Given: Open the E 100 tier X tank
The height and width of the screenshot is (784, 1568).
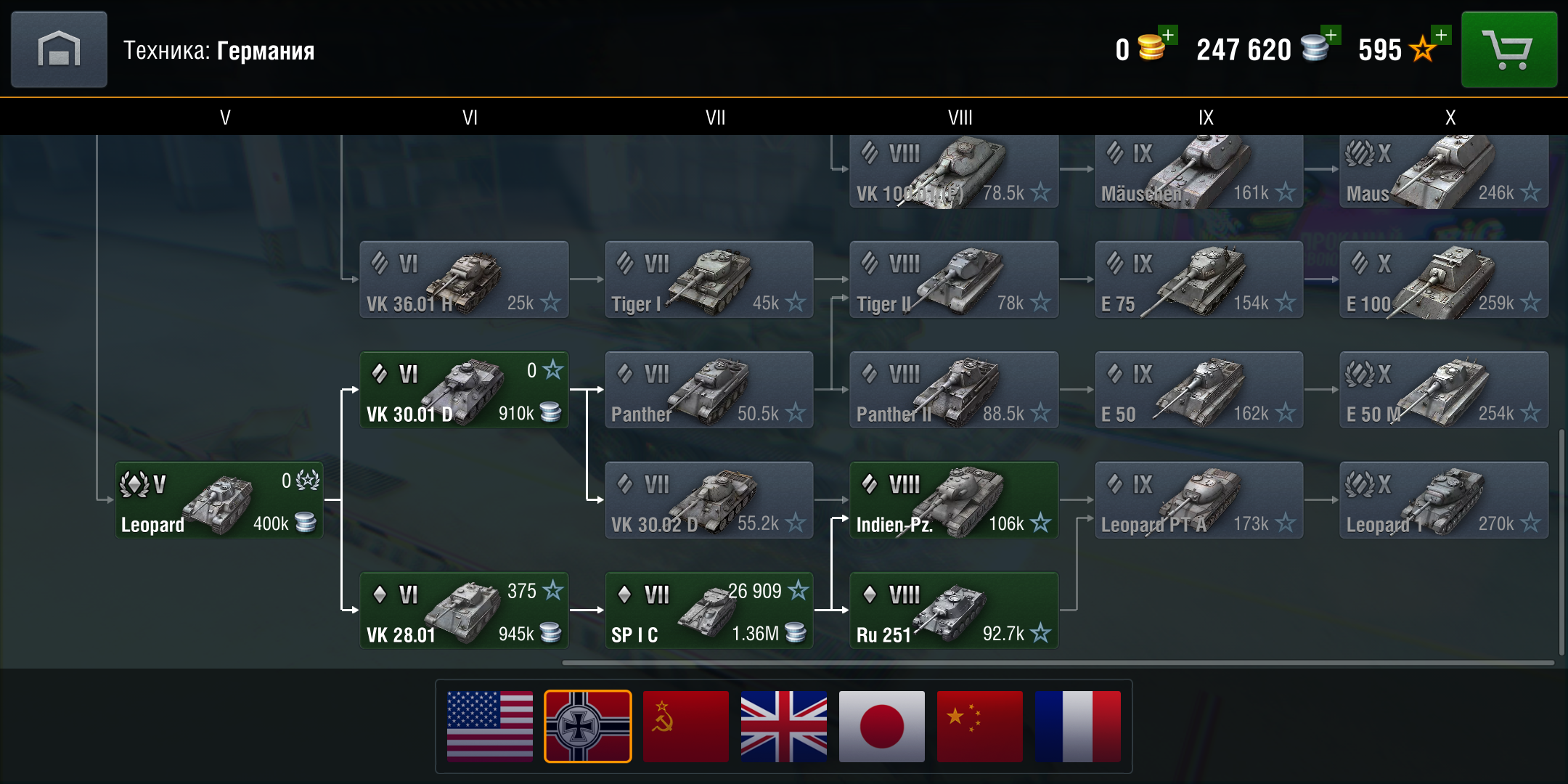Looking at the screenshot, I should pyautogui.click(x=1444, y=279).
